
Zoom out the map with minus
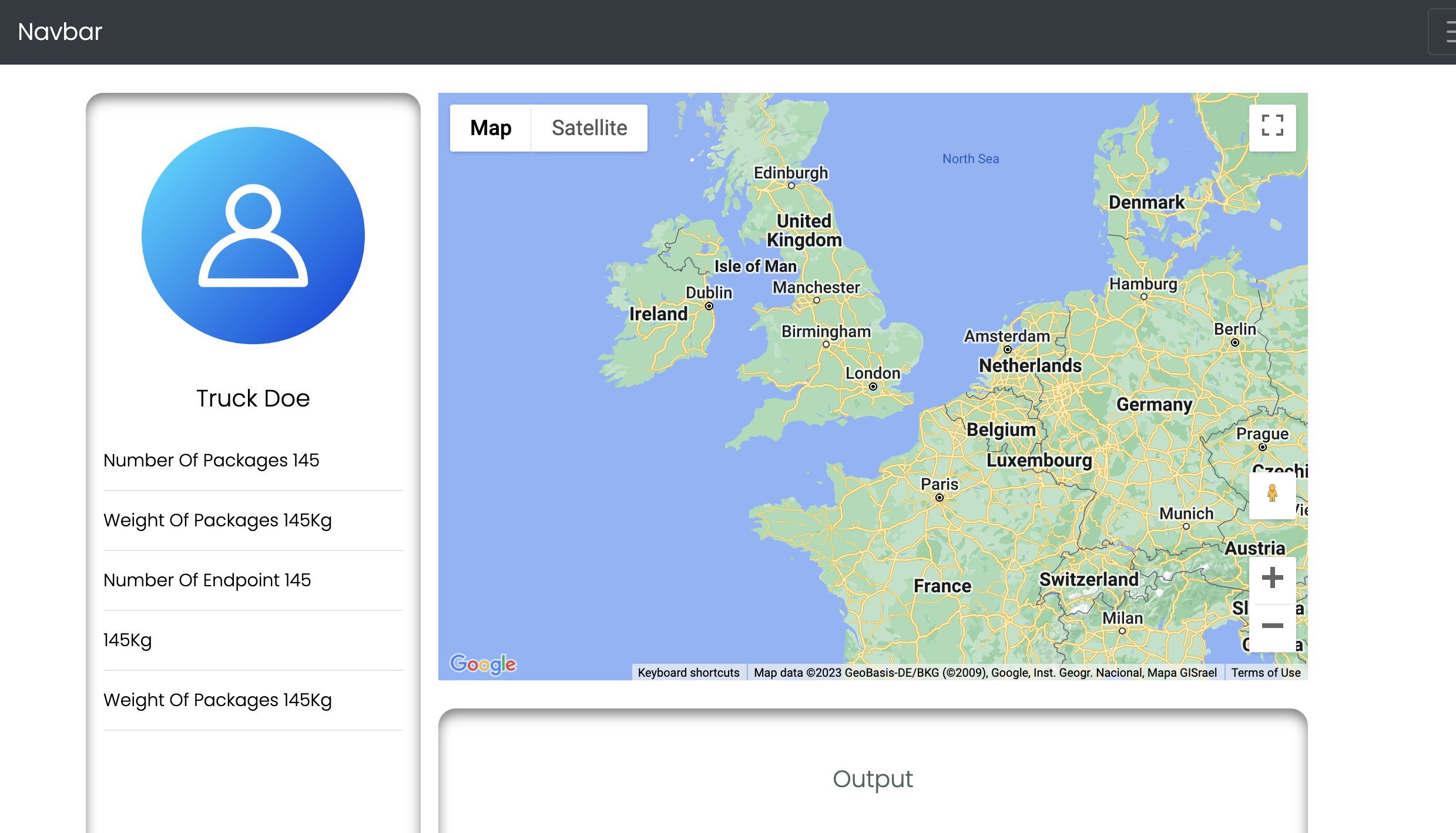pos(1272,626)
